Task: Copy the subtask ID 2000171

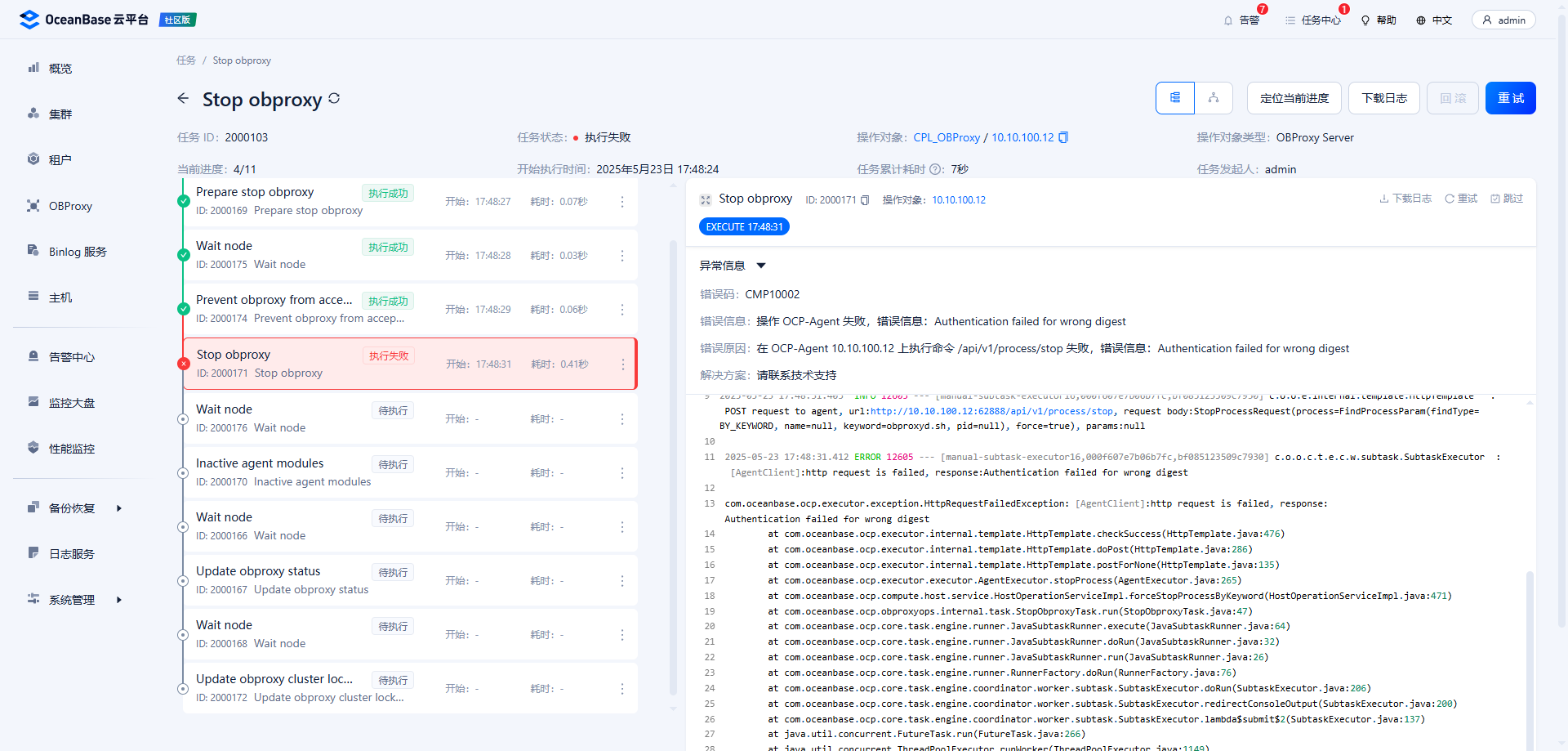Action: (x=865, y=200)
